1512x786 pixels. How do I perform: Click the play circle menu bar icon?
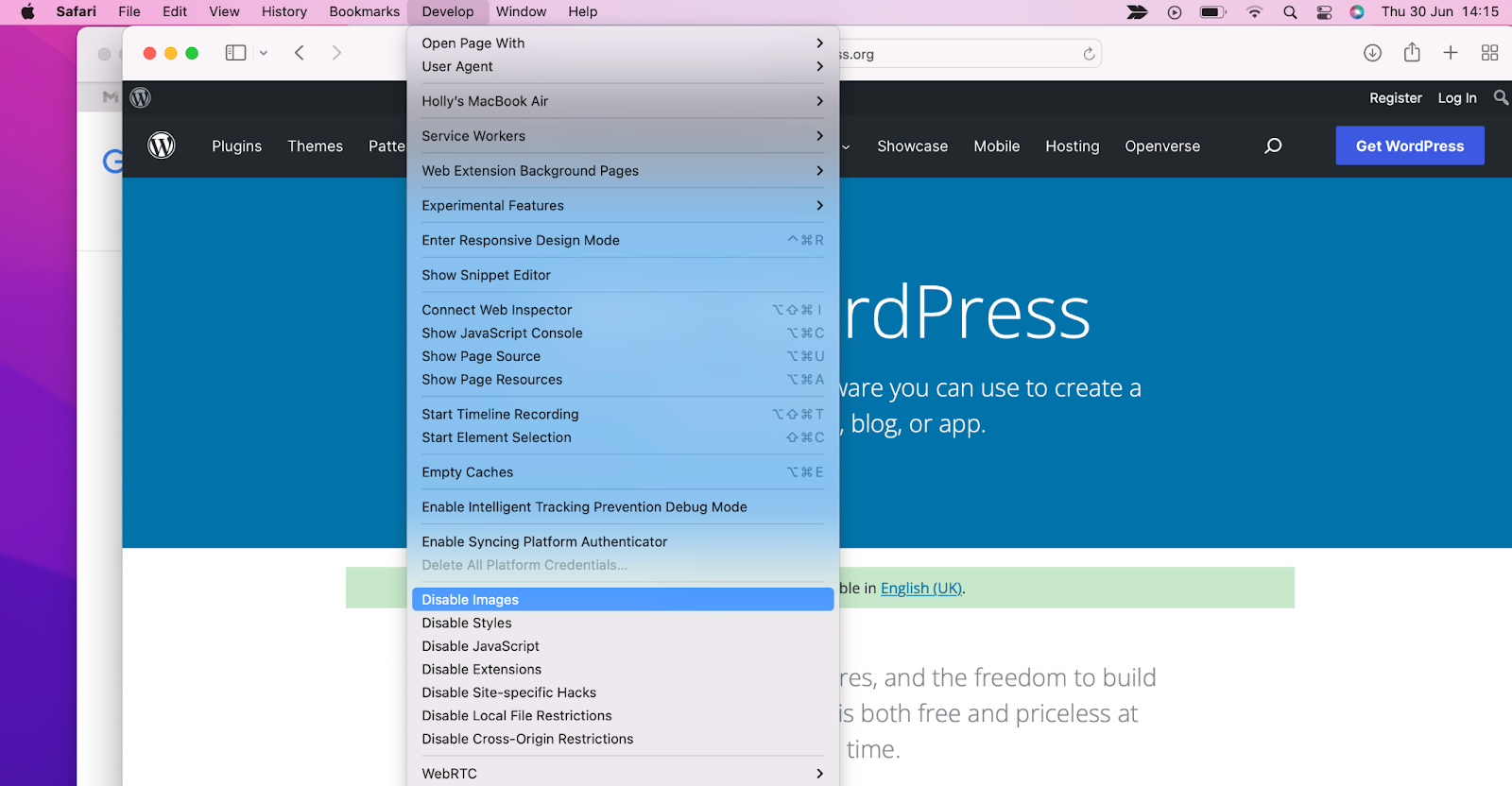(1175, 12)
